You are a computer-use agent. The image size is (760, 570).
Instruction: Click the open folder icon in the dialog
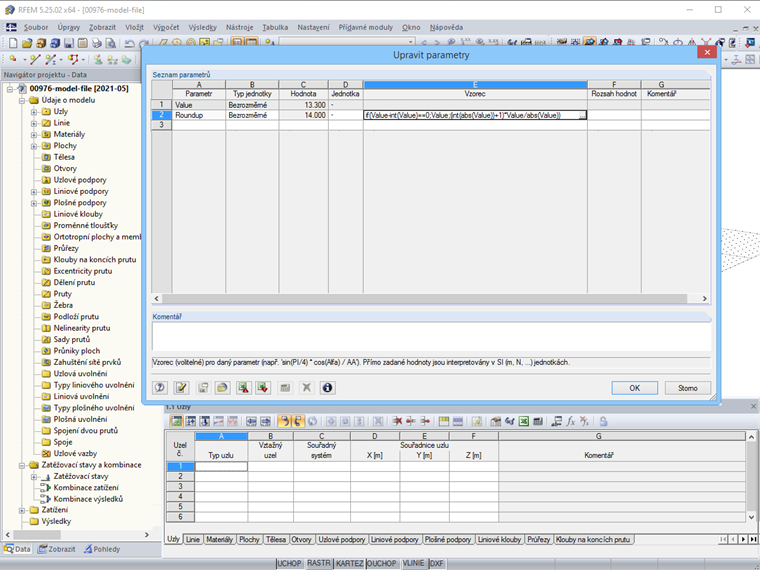tap(222, 387)
